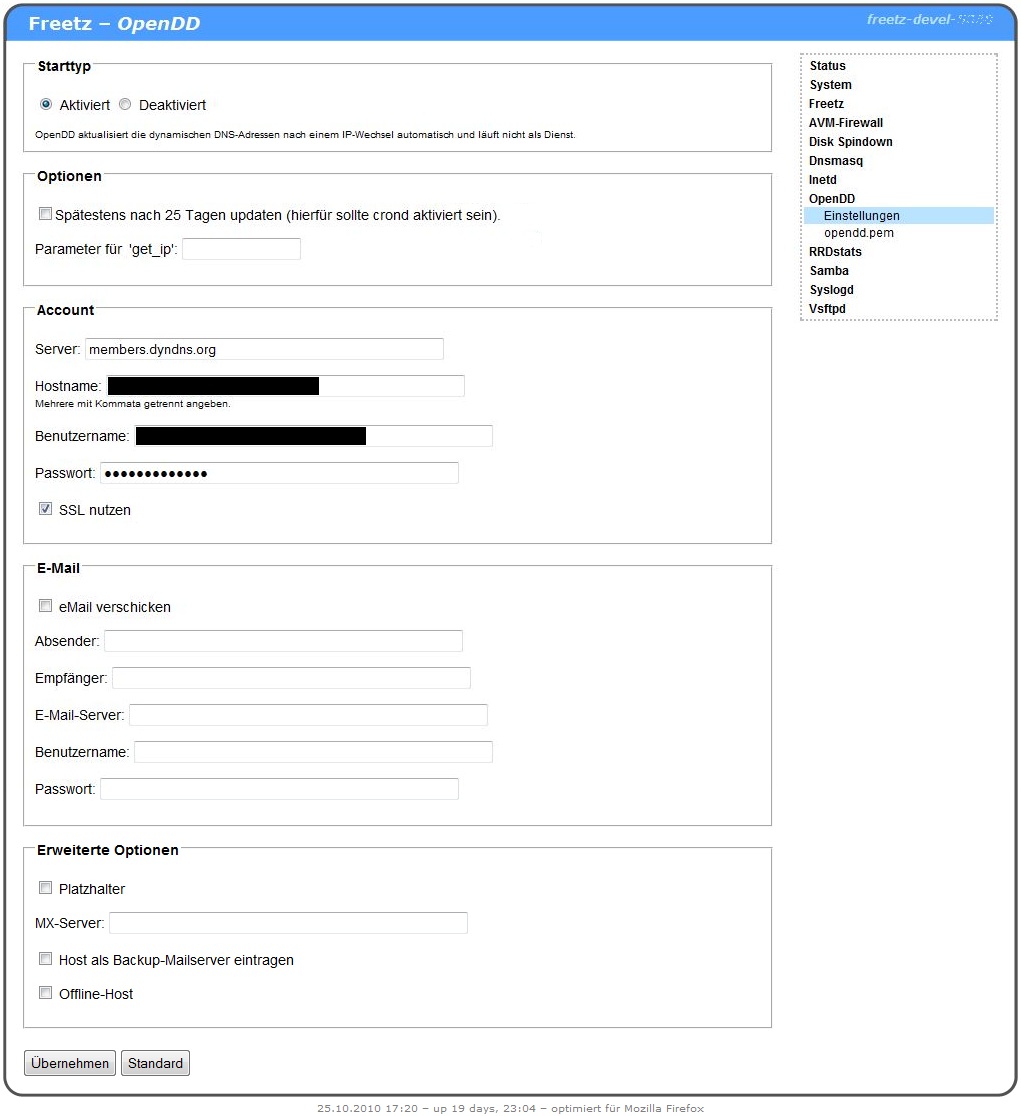Click the Server input field
This screenshot has height=1116, width=1021.
coord(264,349)
